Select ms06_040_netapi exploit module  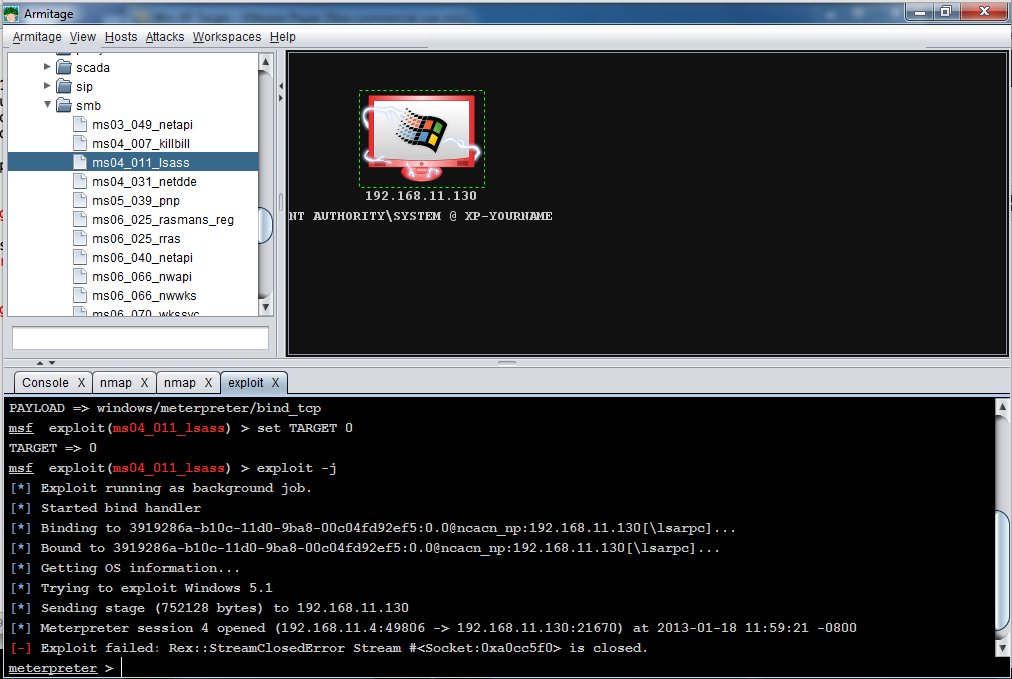coord(142,258)
